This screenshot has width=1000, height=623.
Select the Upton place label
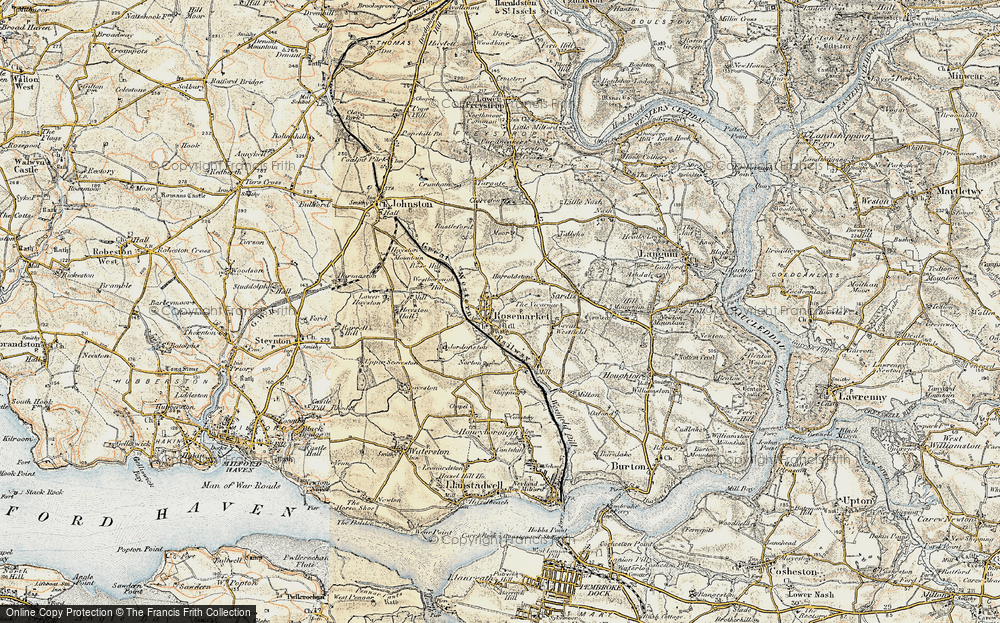click(x=858, y=501)
